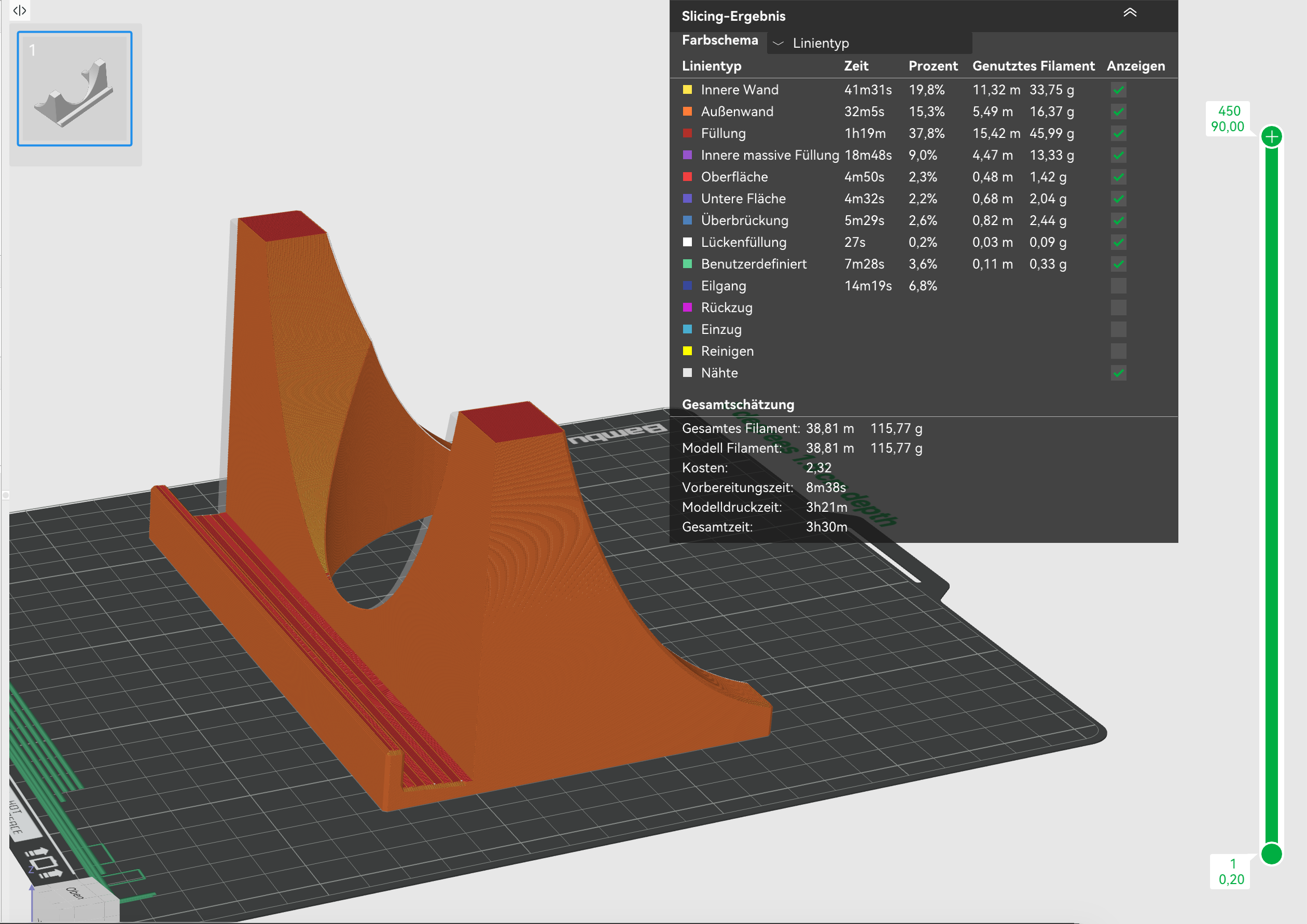Click the dark blue Eilgang color swatch
Image resolution: width=1307 pixels, height=924 pixels.
click(x=687, y=286)
